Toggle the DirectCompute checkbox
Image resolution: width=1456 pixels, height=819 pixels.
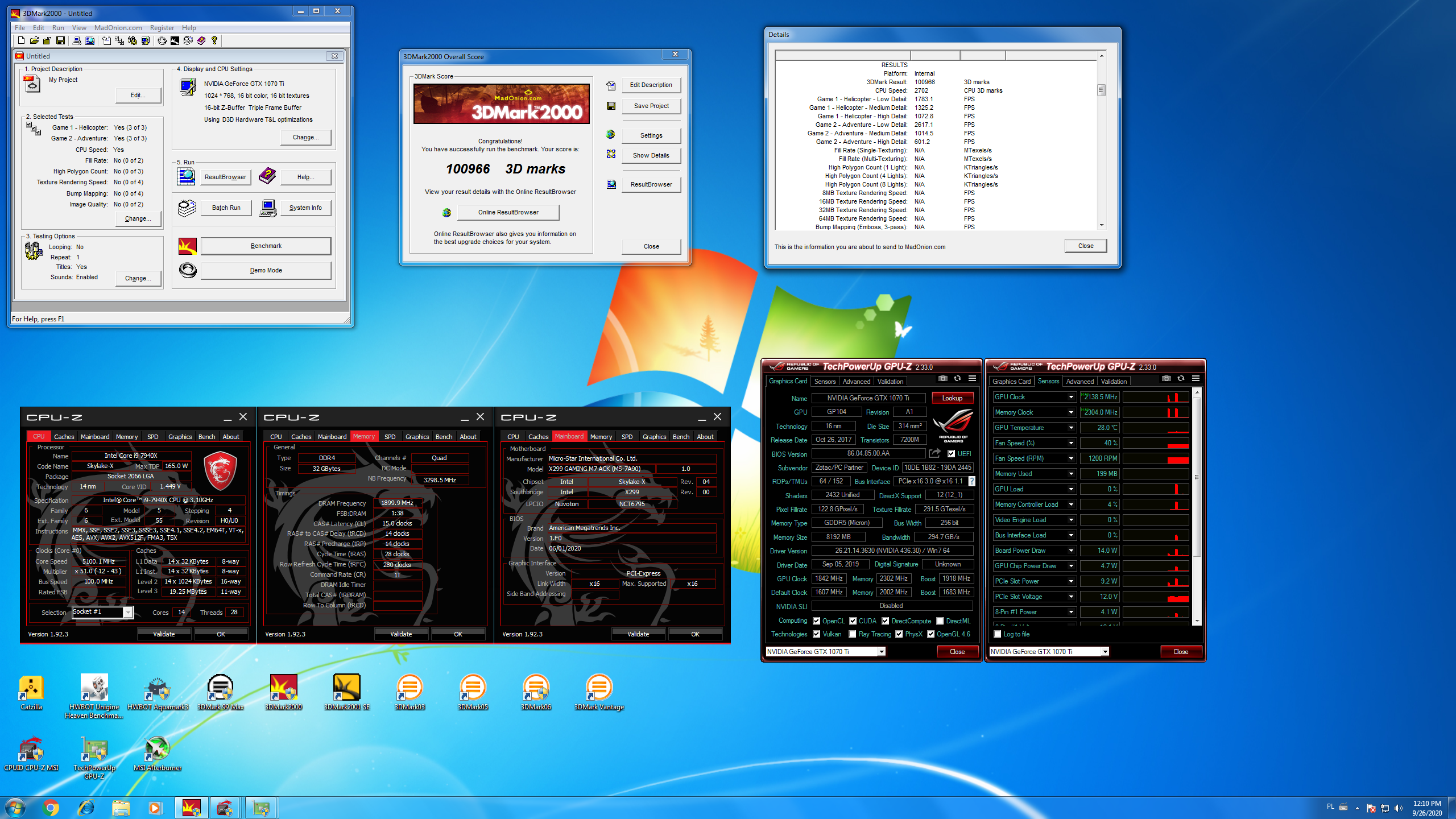(886, 621)
